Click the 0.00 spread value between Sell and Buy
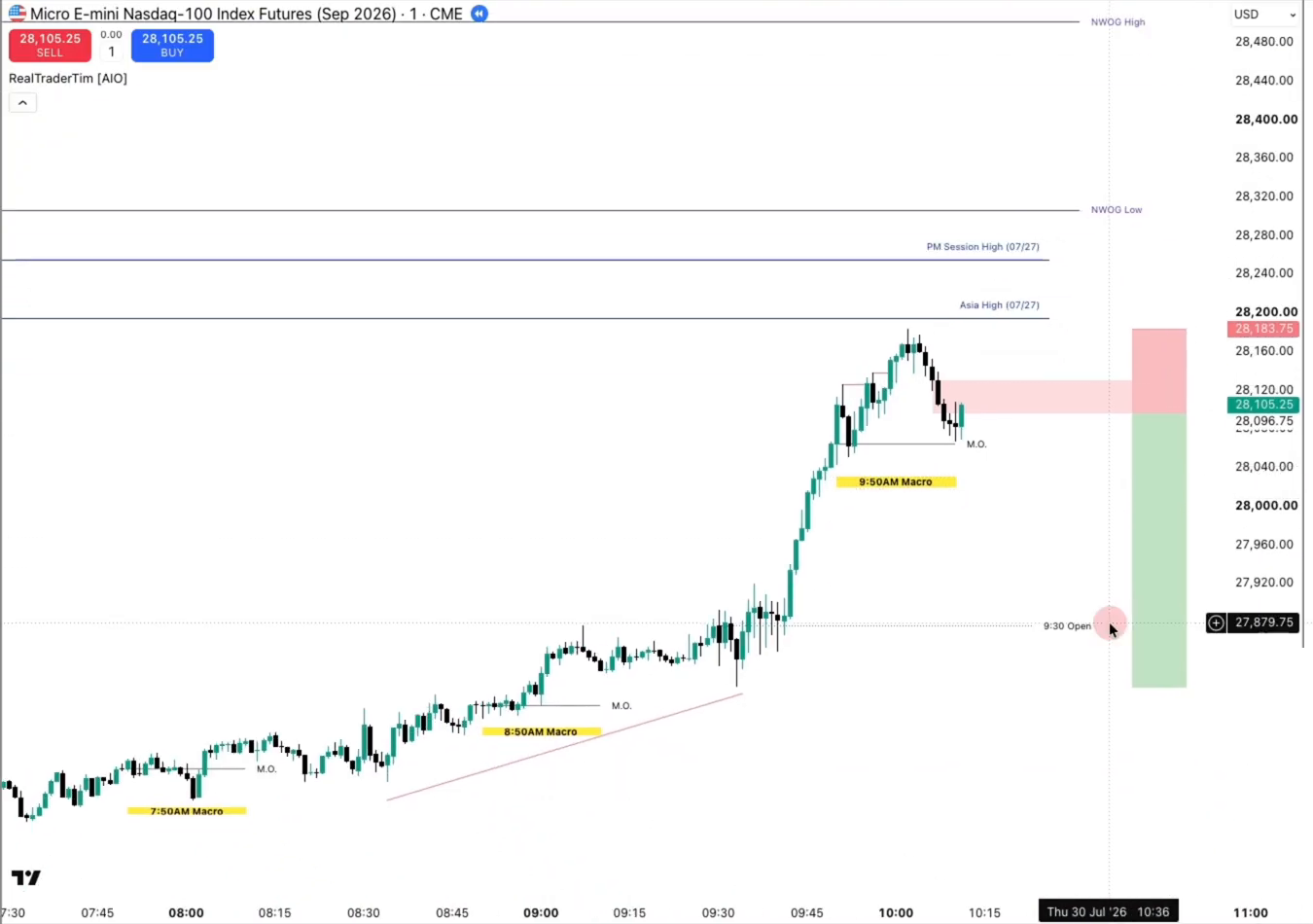This screenshot has height=924, width=1313. pyautogui.click(x=111, y=35)
